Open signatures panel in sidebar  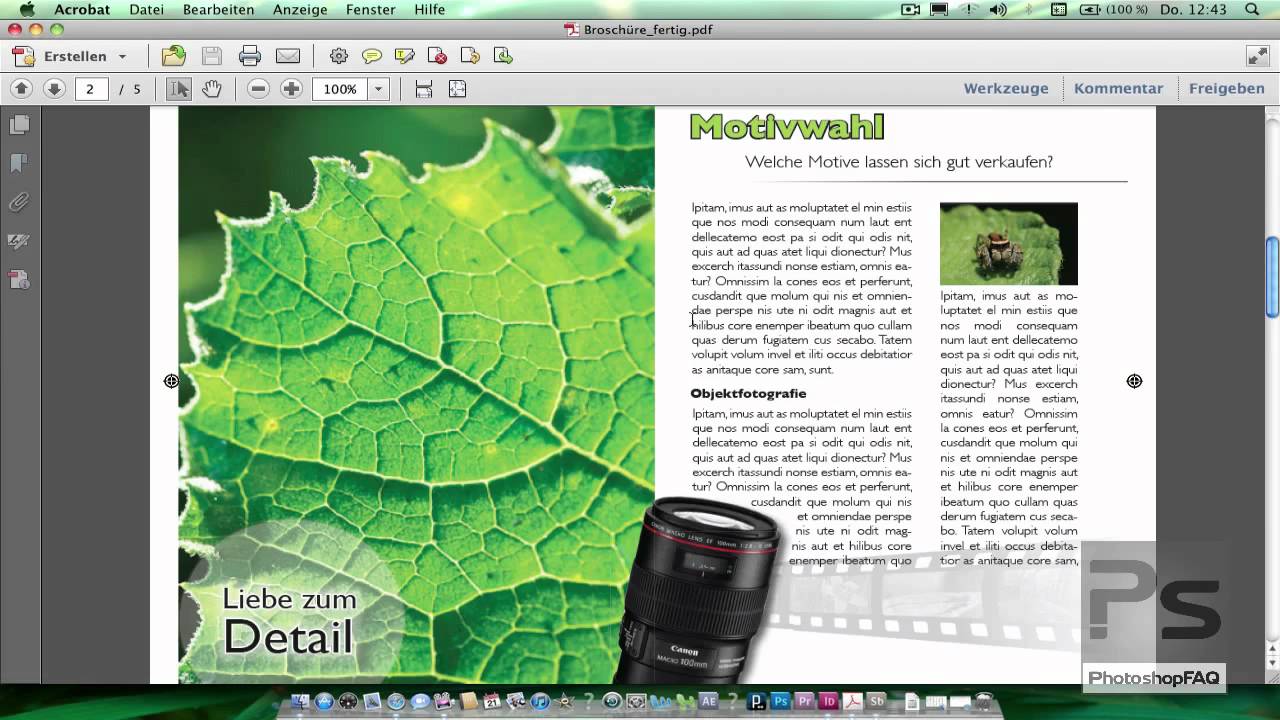pos(19,241)
